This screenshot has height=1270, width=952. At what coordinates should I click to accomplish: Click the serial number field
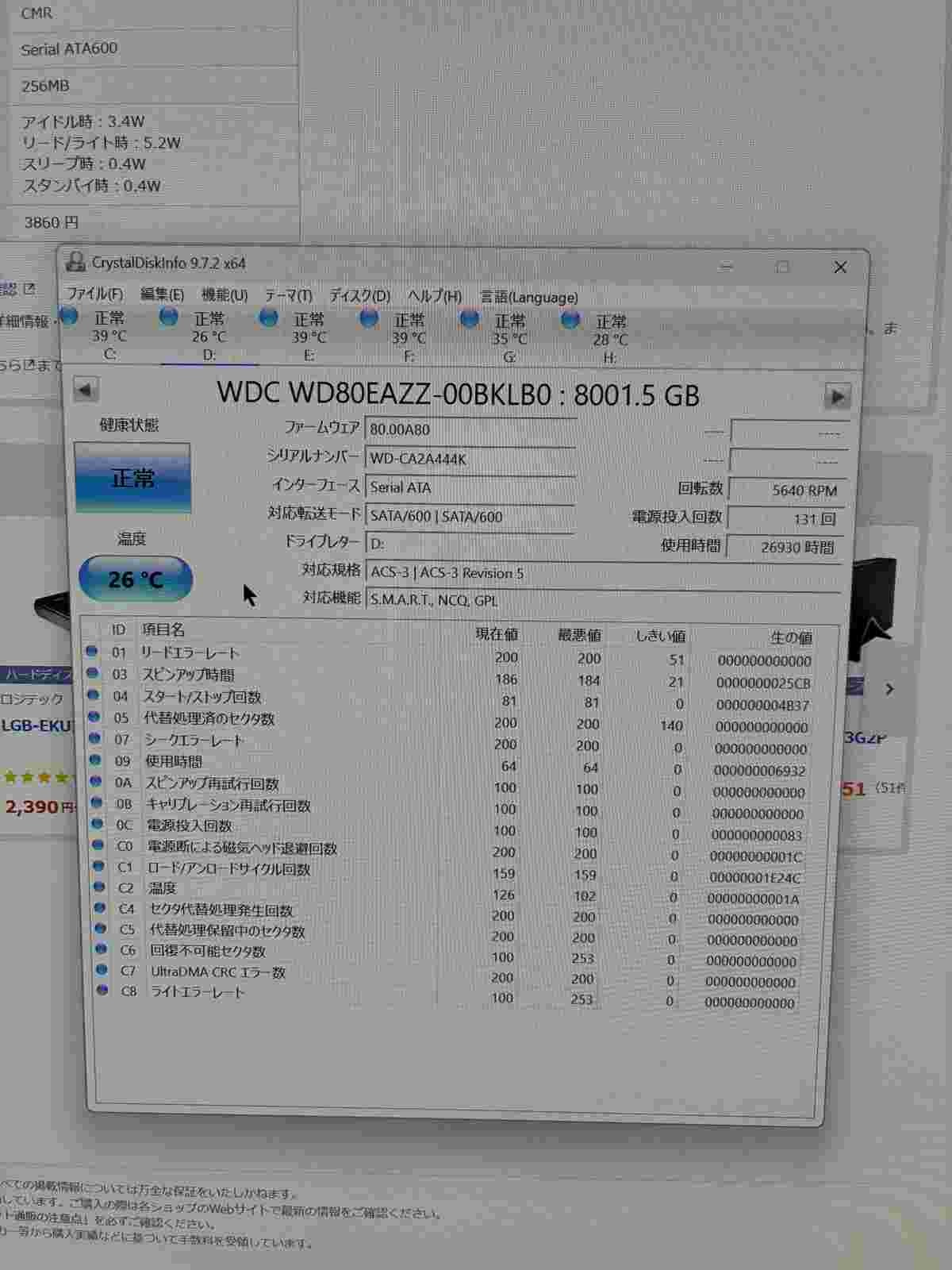point(470,459)
